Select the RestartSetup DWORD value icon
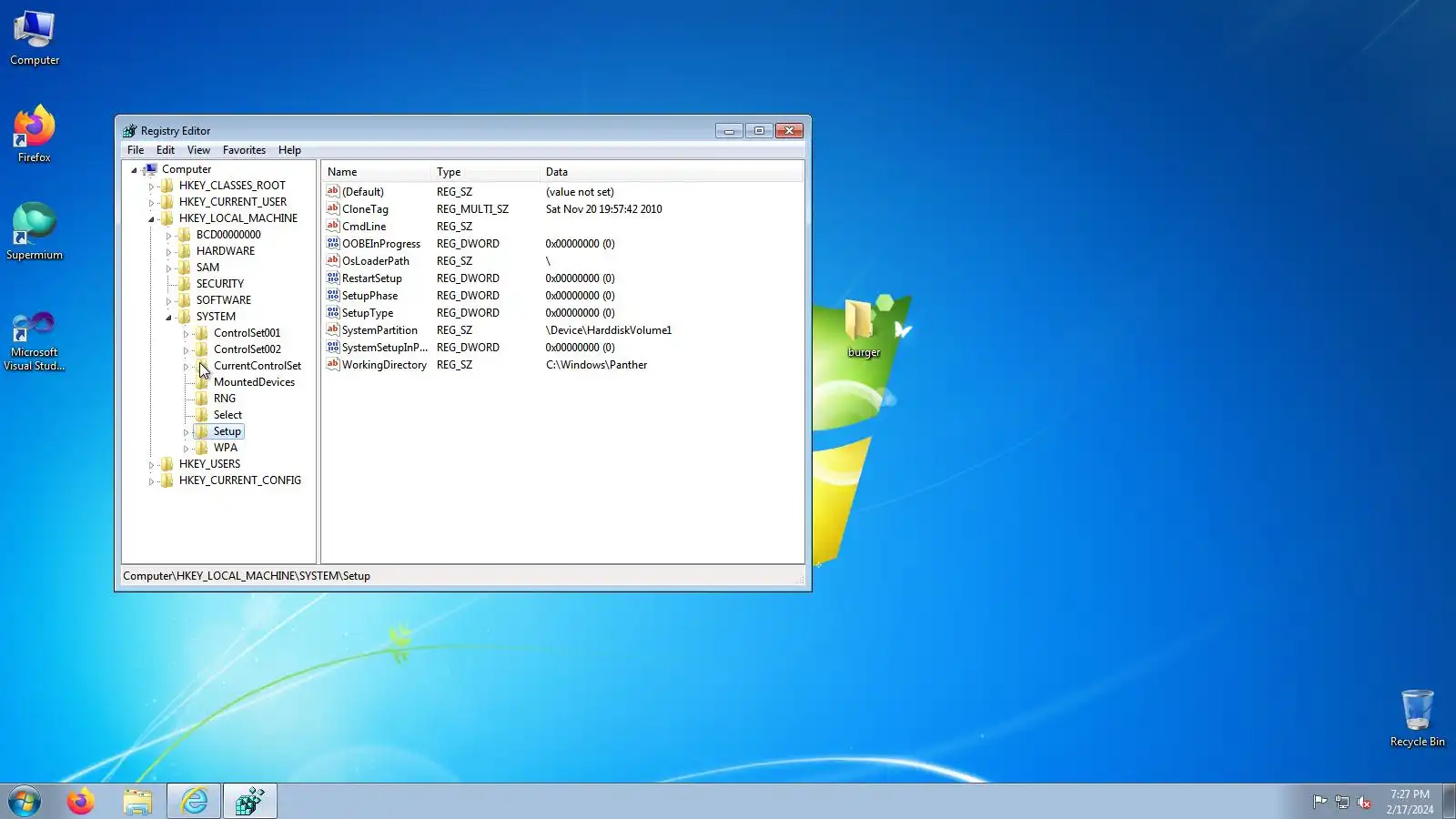This screenshot has width=1456, height=819. pyautogui.click(x=333, y=278)
